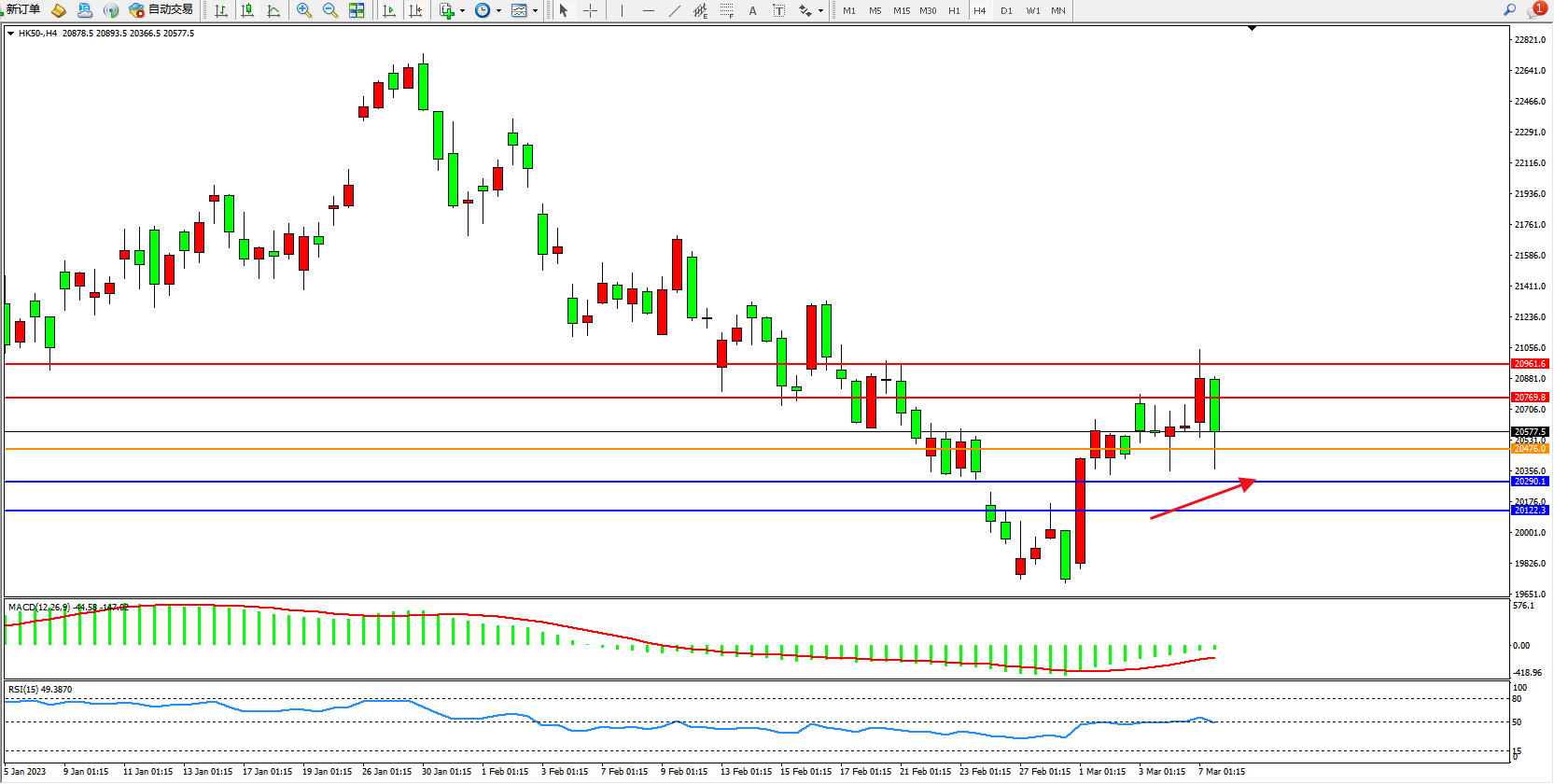This screenshot has height=784, width=1554.
Task: Click the orange 20476.0 price level label
Action: tap(1530, 449)
